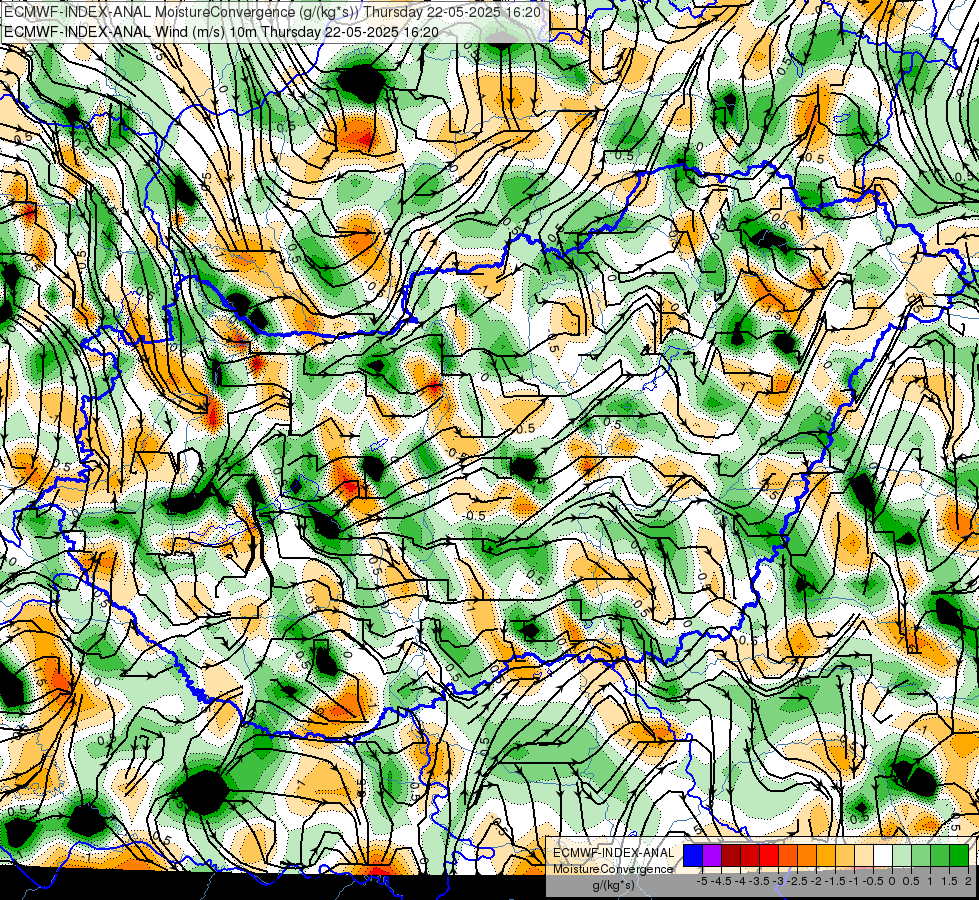Click the -2 tick value on the legend
979x900 pixels.
coord(816,881)
